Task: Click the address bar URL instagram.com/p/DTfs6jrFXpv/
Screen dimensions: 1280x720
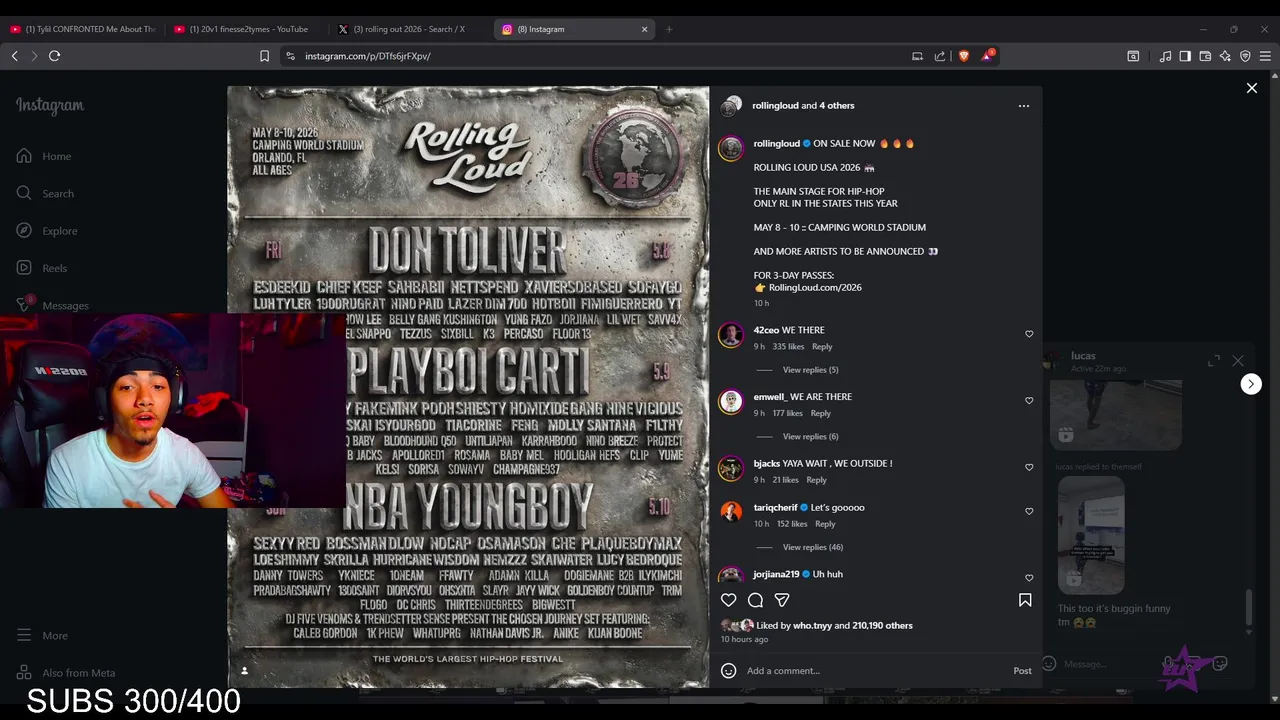Action: pos(368,56)
